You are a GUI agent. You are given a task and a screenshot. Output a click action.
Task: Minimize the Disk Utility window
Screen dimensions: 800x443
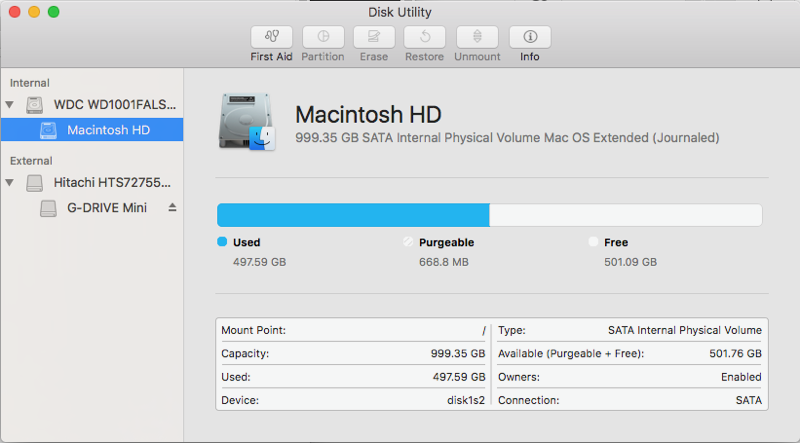point(34,12)
